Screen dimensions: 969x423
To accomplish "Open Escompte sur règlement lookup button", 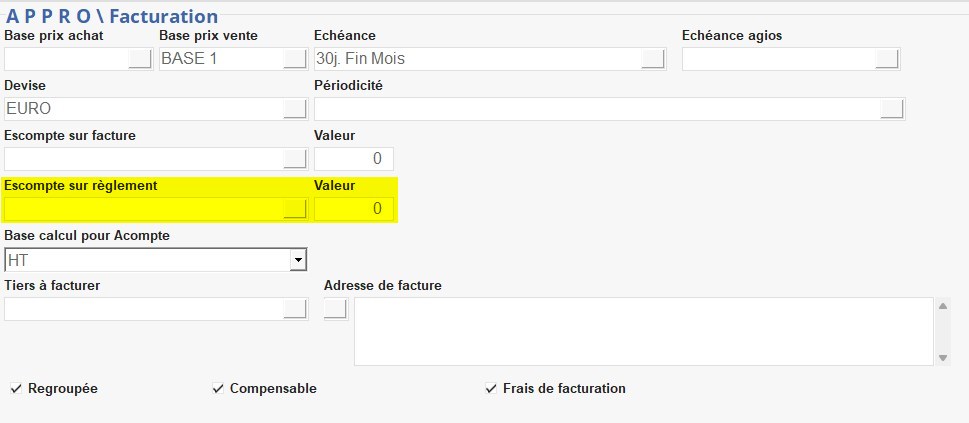I will click(x=294, y=208).
